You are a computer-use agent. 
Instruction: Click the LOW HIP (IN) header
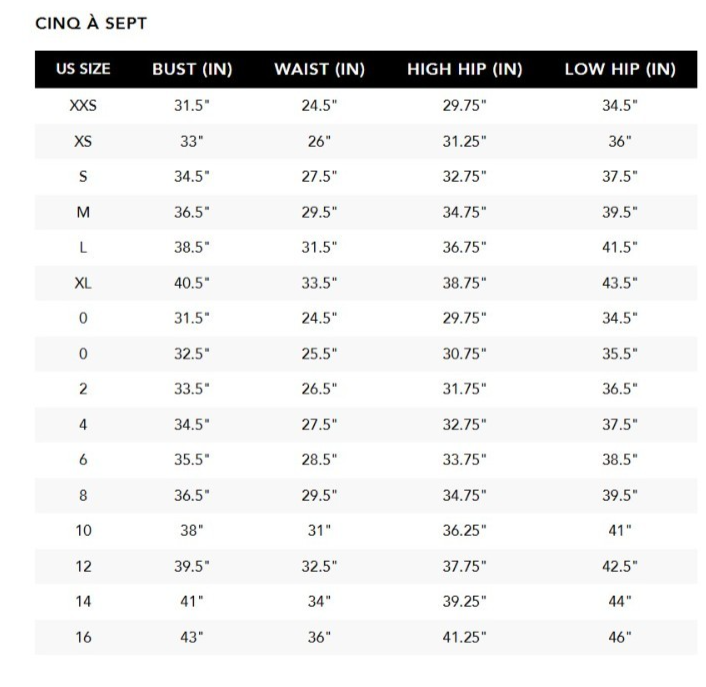tap(620, 70)
